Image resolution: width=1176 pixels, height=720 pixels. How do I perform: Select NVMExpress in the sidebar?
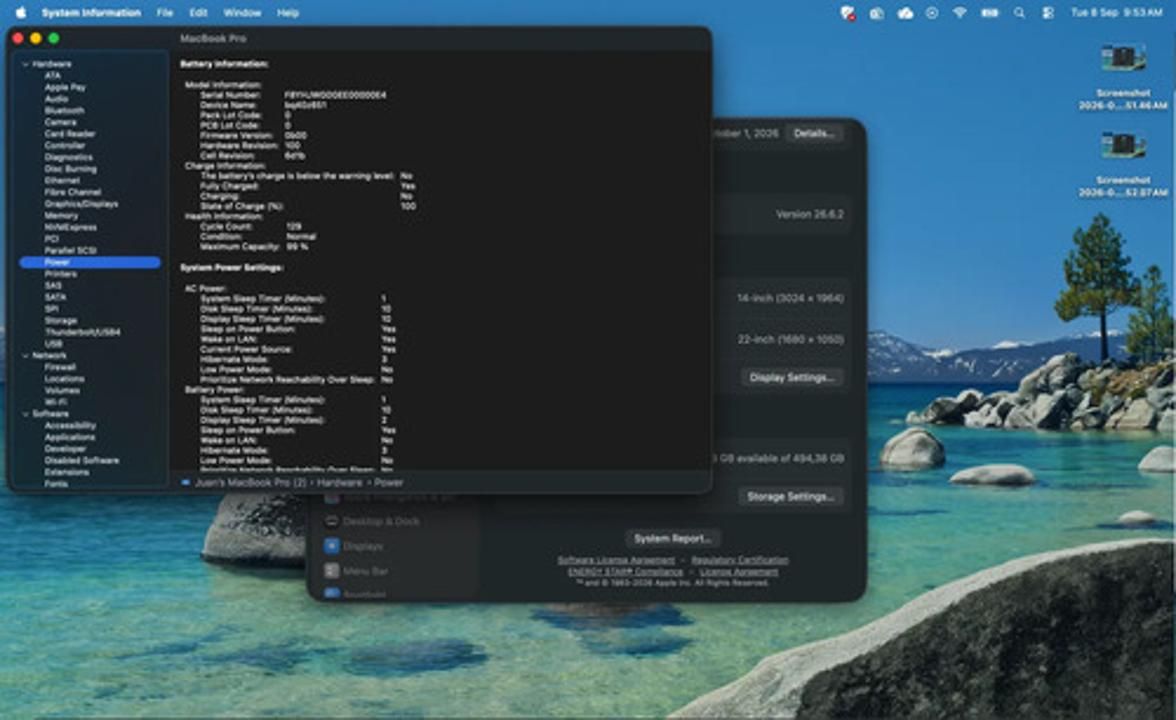coord(70,227)
